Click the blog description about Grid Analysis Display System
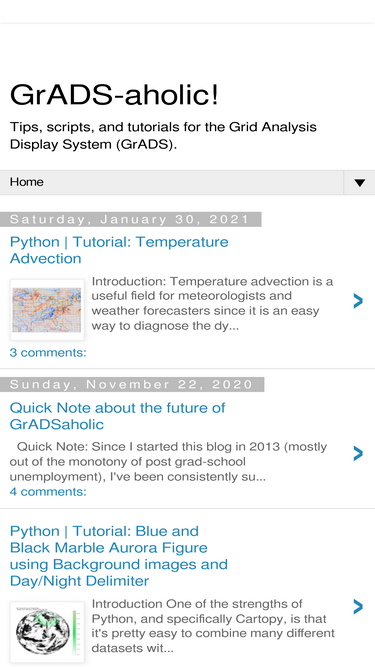The image size is (375, 667). pyautogui.click(x=163, y=136)
